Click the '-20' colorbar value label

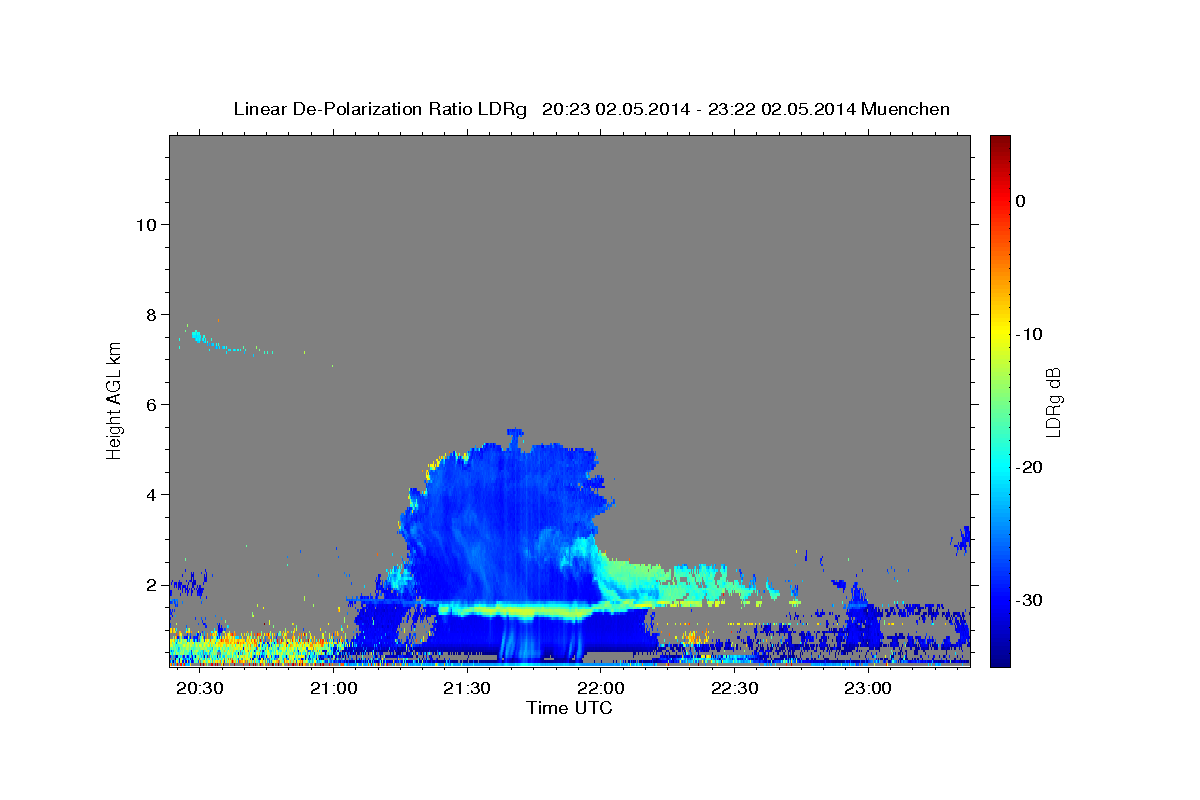pyautogui.click(x=1030, y=467)
